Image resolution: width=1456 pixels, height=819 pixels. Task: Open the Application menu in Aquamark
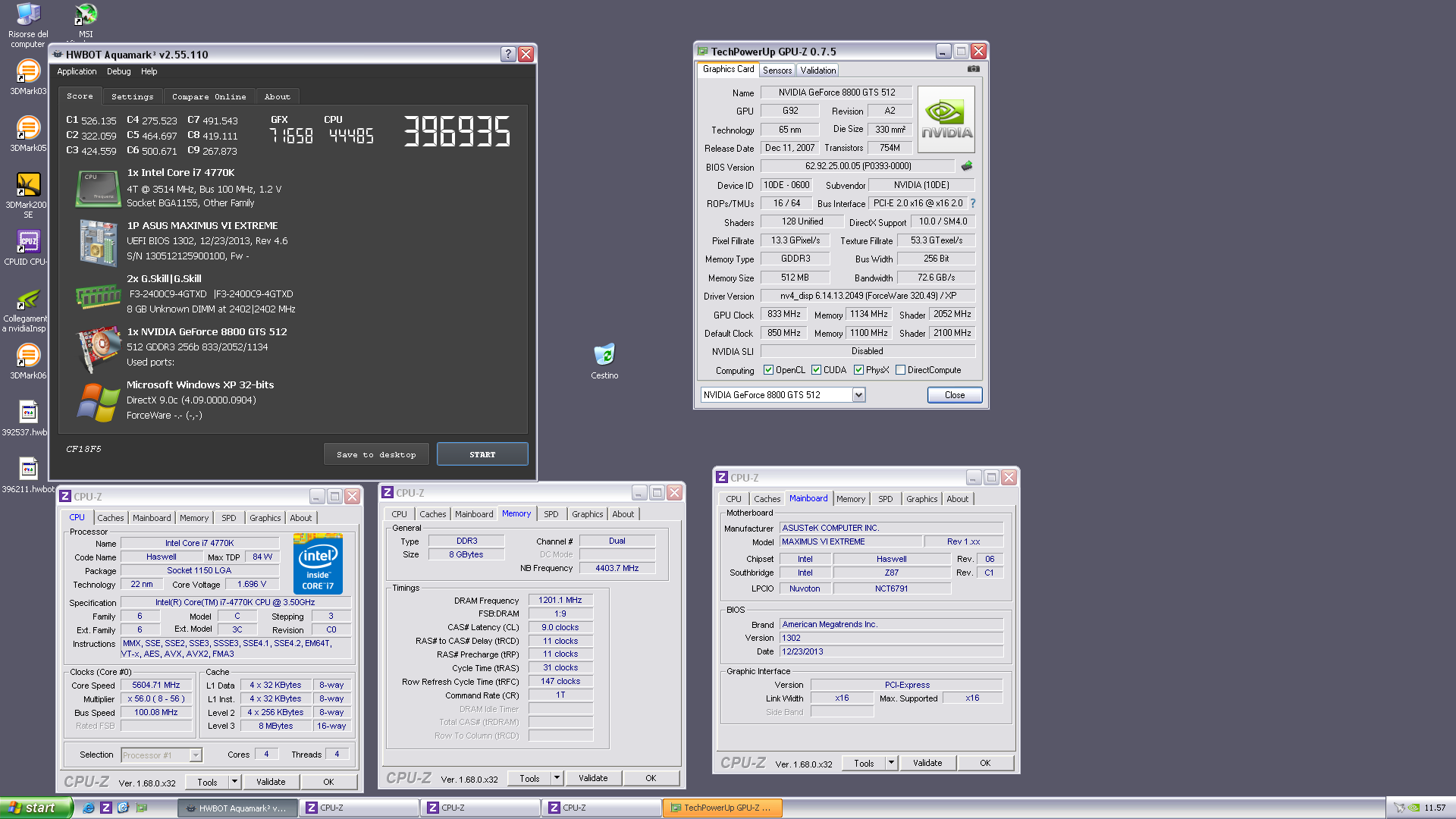77,71
